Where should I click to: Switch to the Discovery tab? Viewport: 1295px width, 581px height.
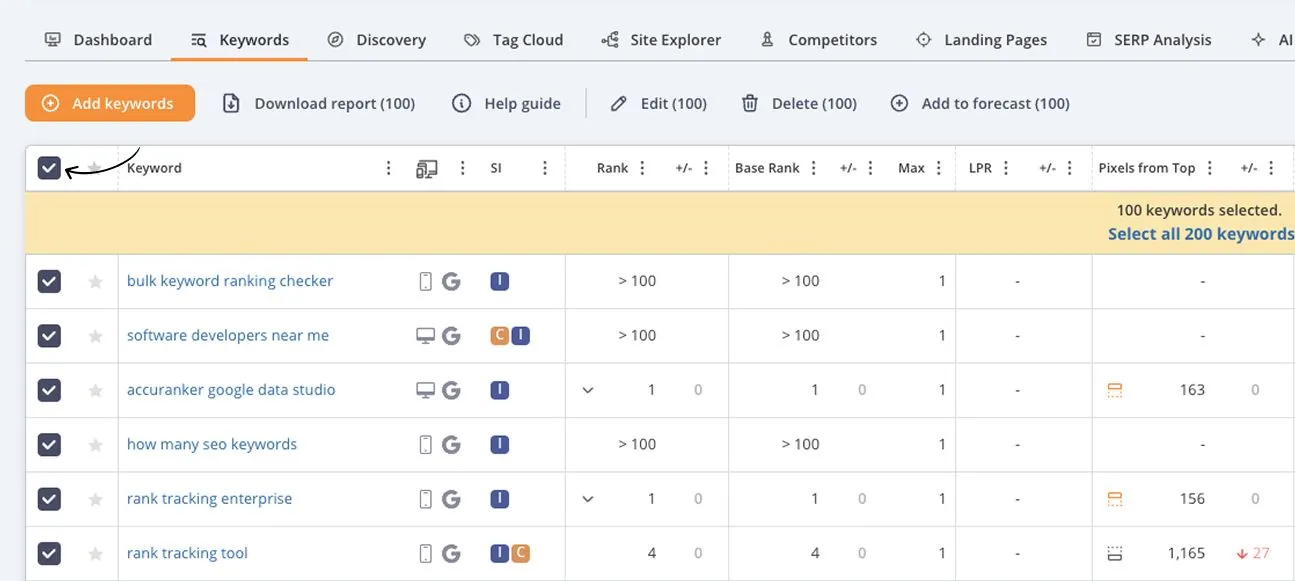[x=377, y=40]
